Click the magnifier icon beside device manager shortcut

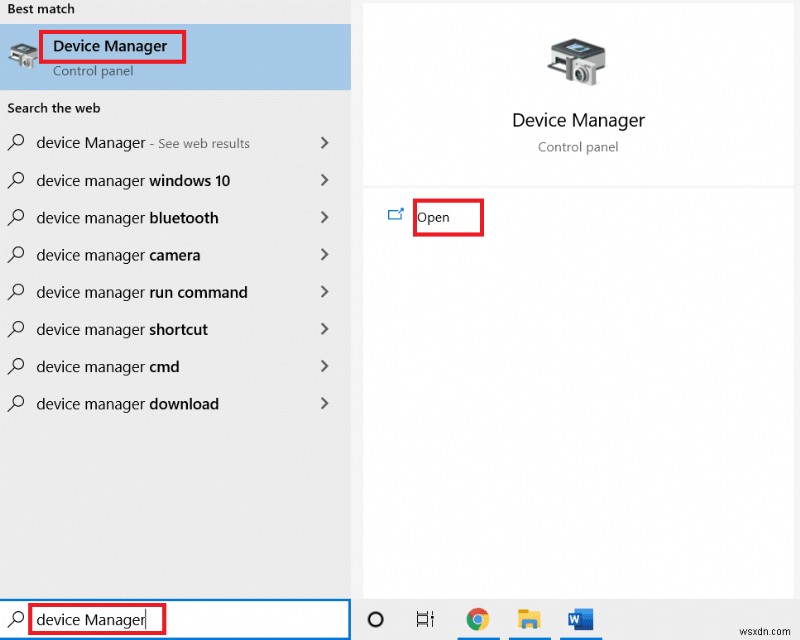(17, 329)
